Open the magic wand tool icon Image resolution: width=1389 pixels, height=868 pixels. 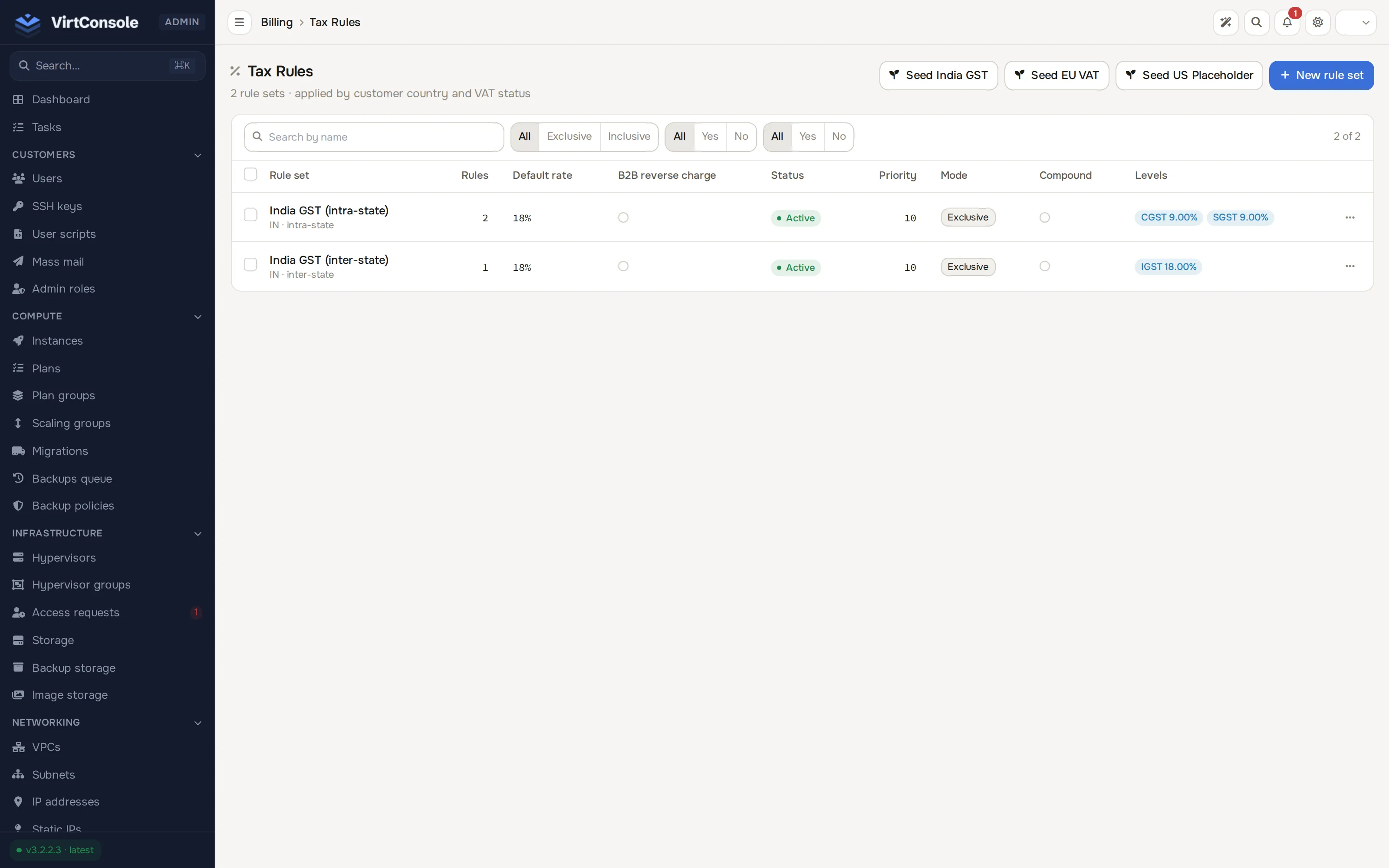click(1225, 23)
